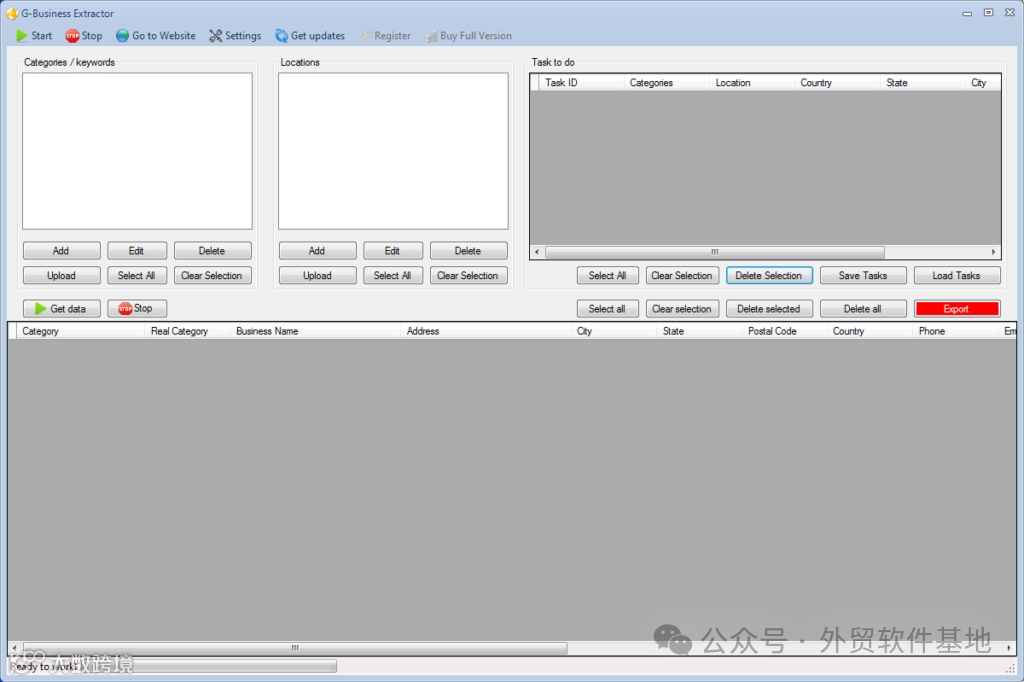Click Delete under Categories / keywords
1024x682 pixels.
[x=212, y=251]
